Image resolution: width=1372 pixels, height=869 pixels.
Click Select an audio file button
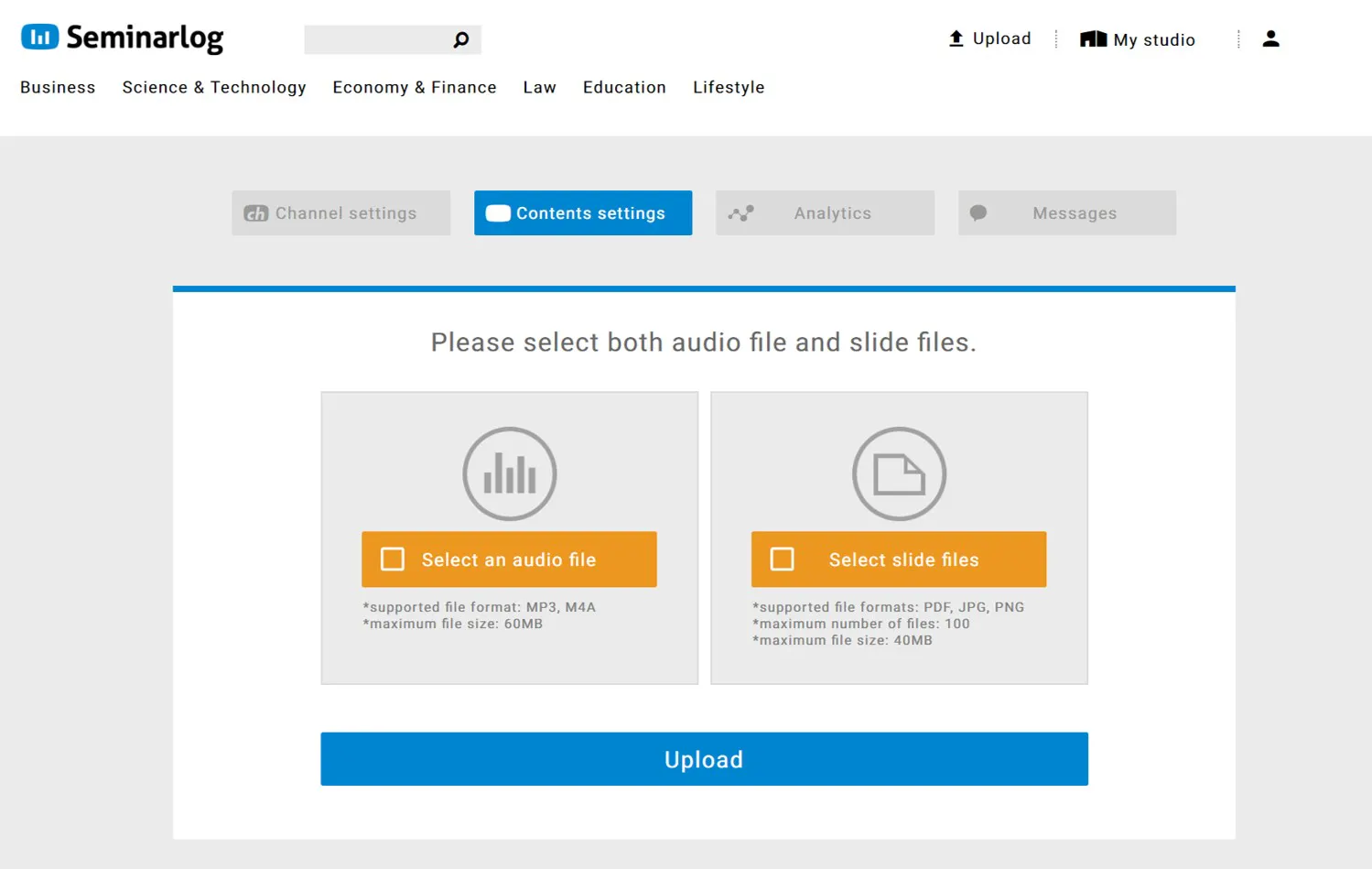pos(509,559)
